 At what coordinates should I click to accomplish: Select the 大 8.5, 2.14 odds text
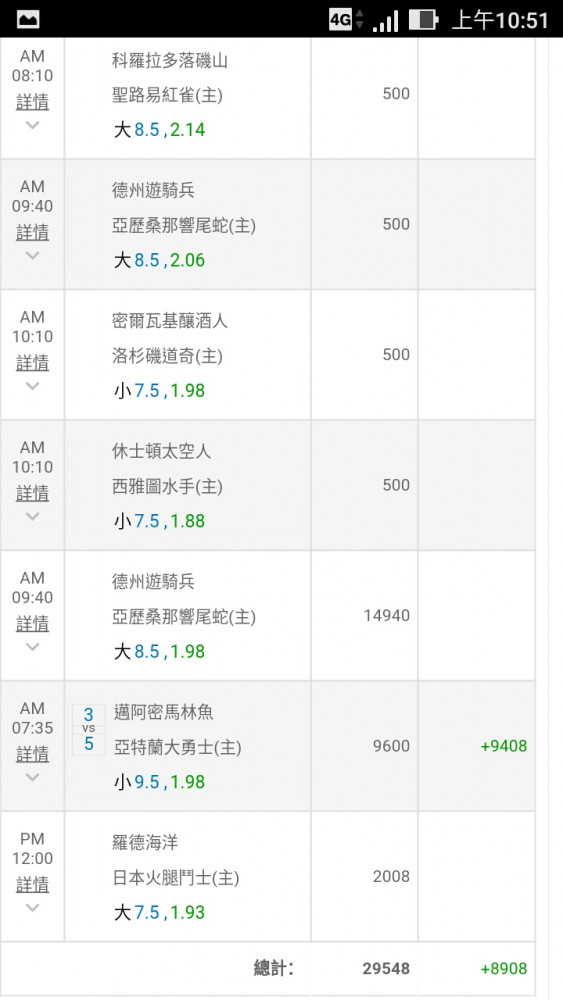(159, 130)
